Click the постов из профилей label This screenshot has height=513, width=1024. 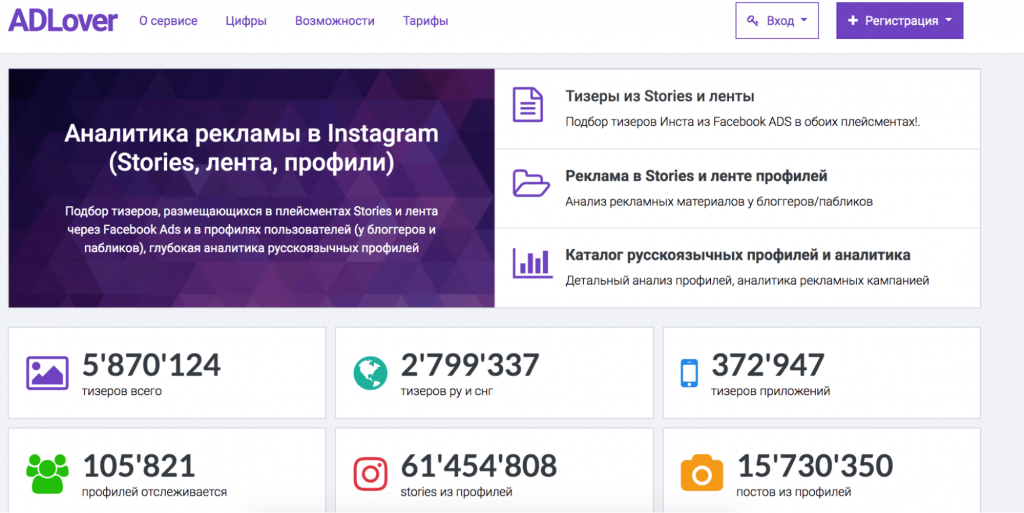tap(794, 492)
